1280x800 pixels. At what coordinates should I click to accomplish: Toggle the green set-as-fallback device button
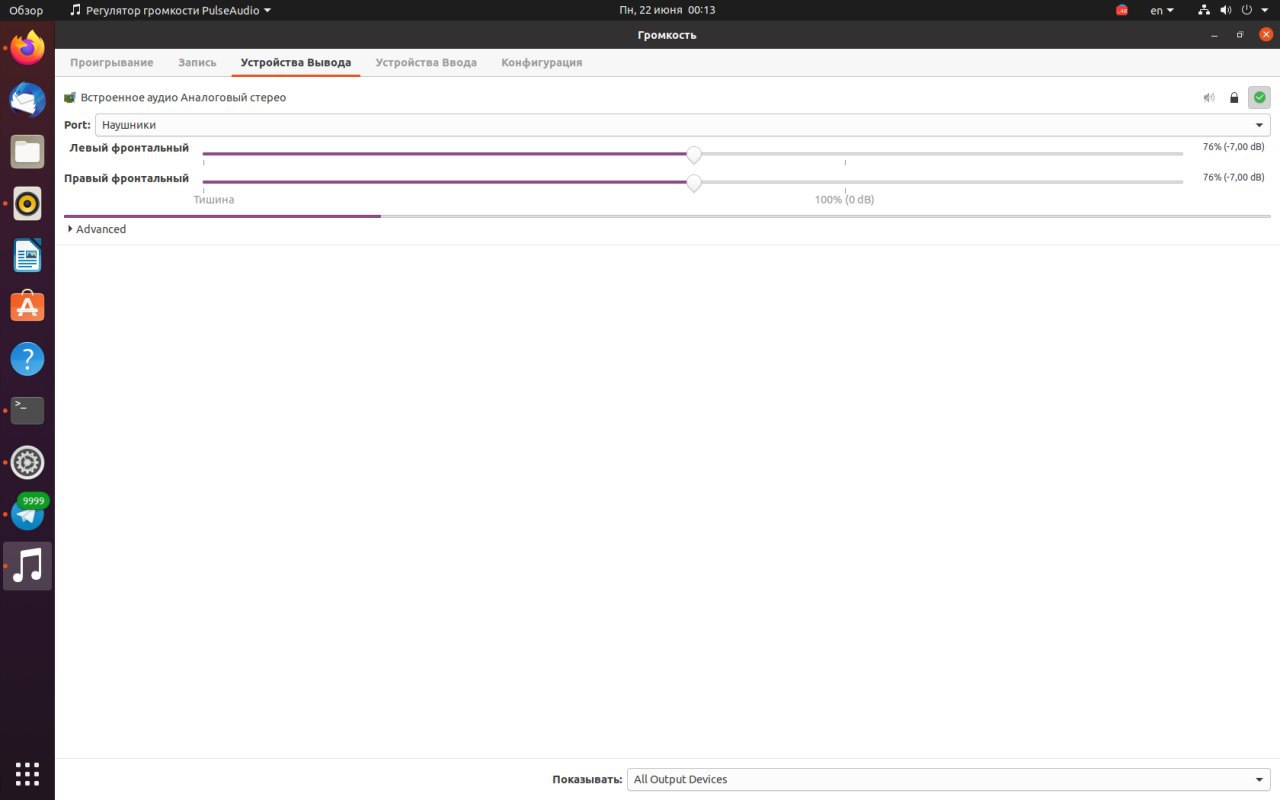click(1259, 98)
